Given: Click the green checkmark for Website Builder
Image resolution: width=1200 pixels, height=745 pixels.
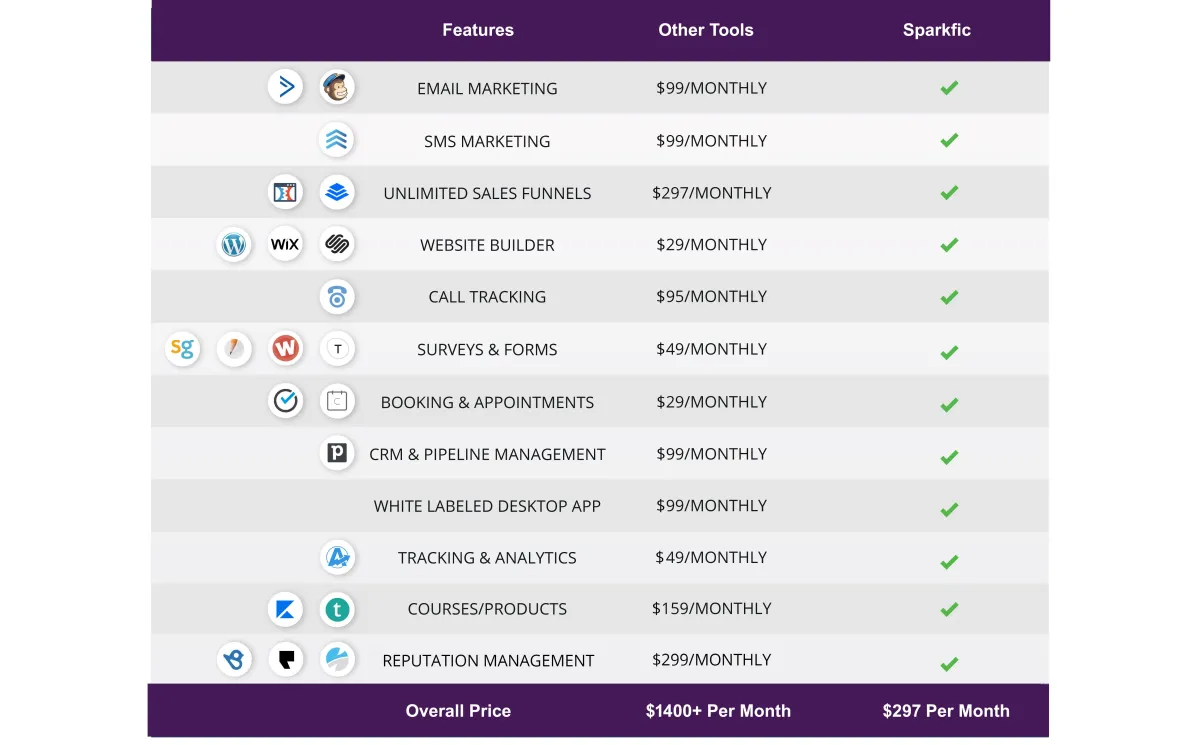Looking at the screenshot, I should pyautogui.click(x=949, y=245).
